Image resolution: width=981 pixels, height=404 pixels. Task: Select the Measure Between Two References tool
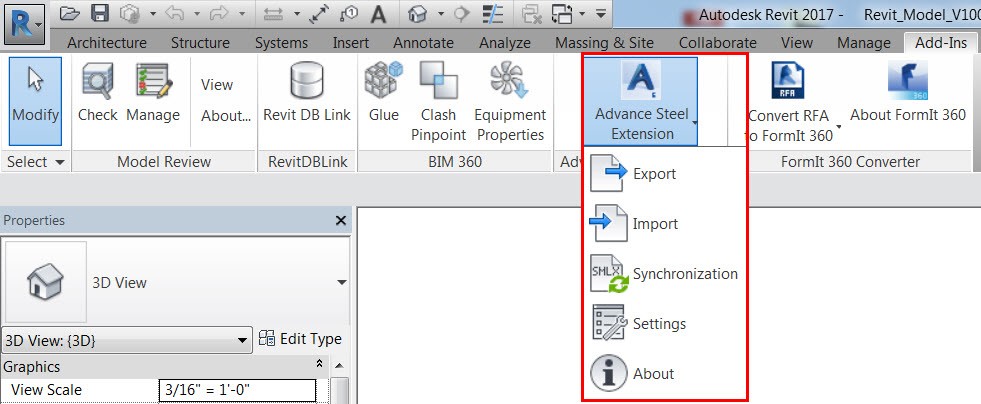point(275,14)
